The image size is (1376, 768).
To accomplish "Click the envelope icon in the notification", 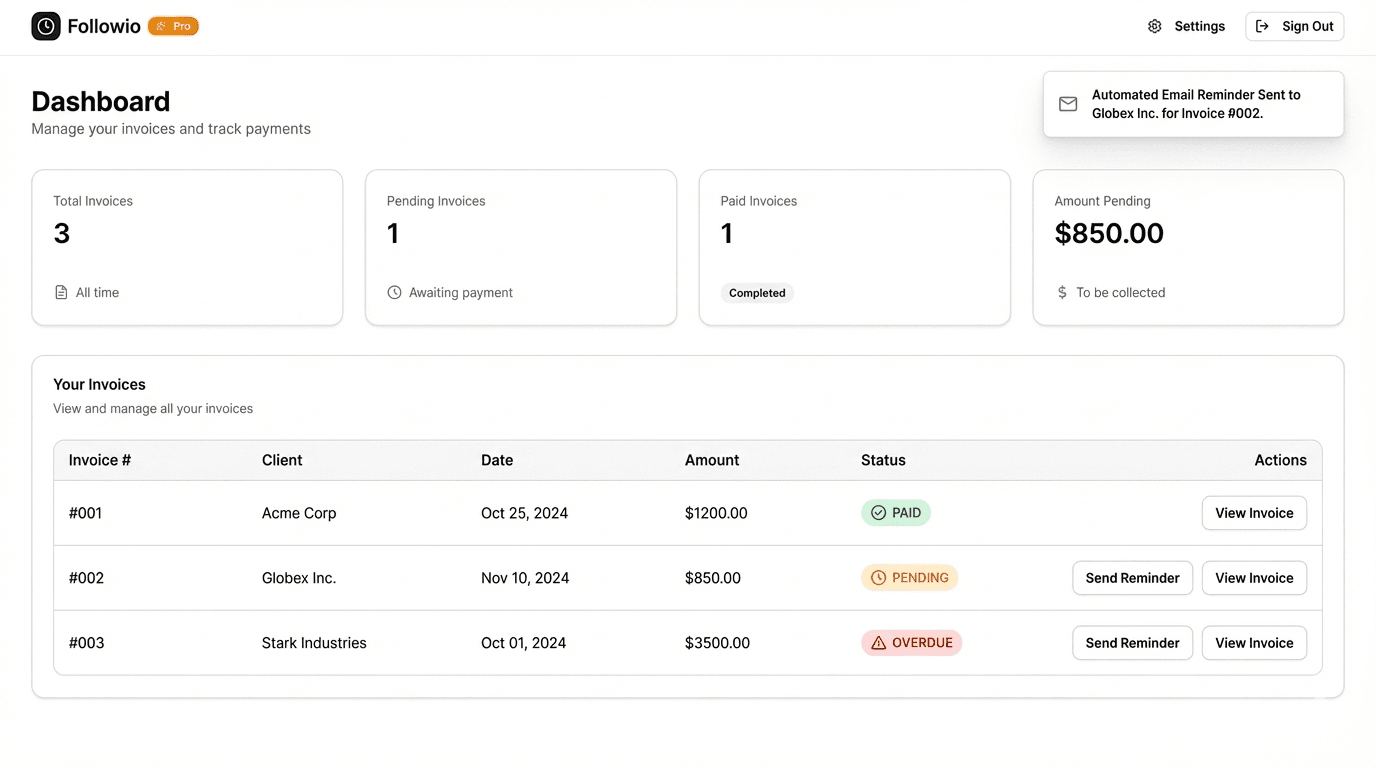I will (x=1068, y=104).
